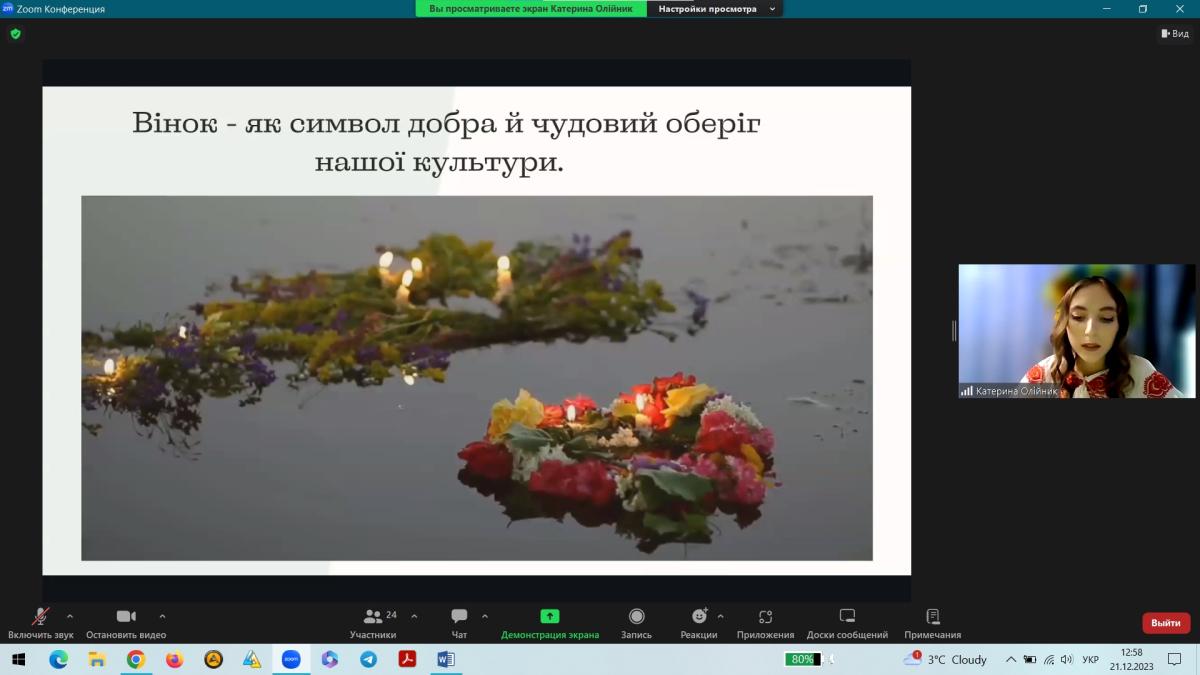Stop video using the camera toggle

[126, 617]
